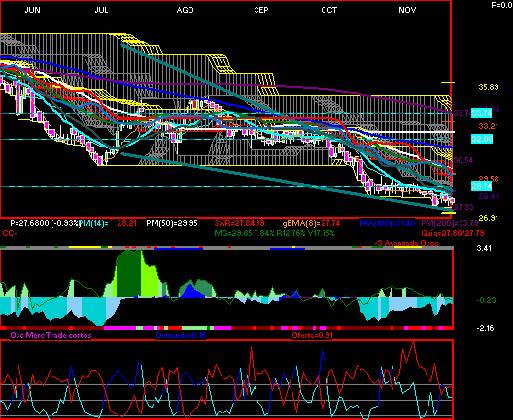The image size is (513, 420).
Task: Click the SEP month label
Action: tap(261, 10)
